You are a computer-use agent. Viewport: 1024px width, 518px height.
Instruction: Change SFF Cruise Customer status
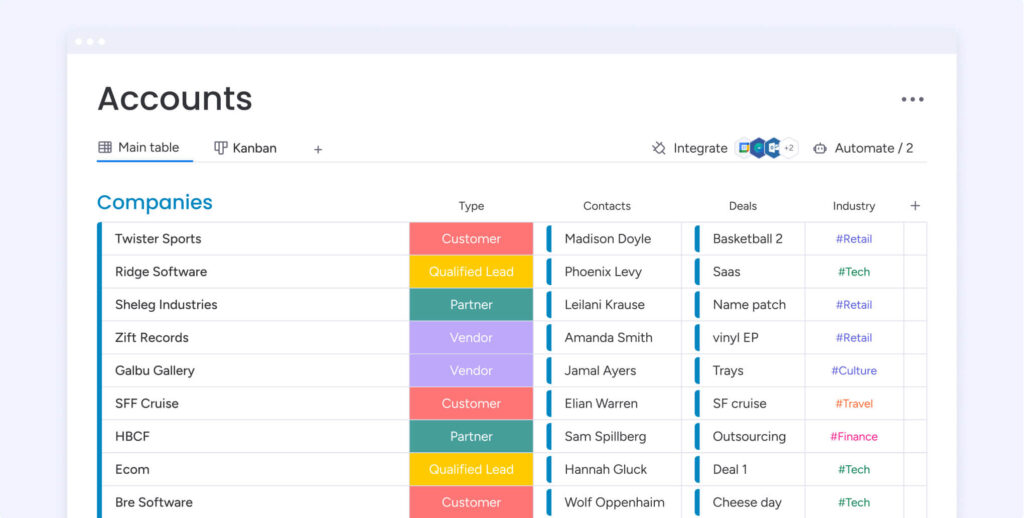(x=471, y=404)
